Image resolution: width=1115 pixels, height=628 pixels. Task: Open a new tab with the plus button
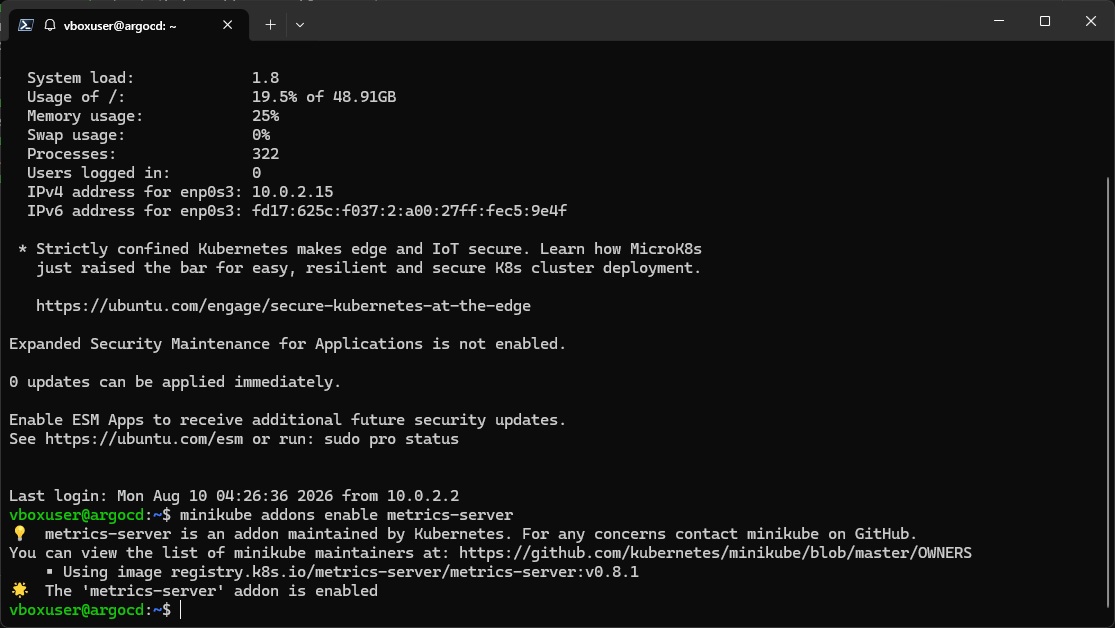click(x=270, y=25)
